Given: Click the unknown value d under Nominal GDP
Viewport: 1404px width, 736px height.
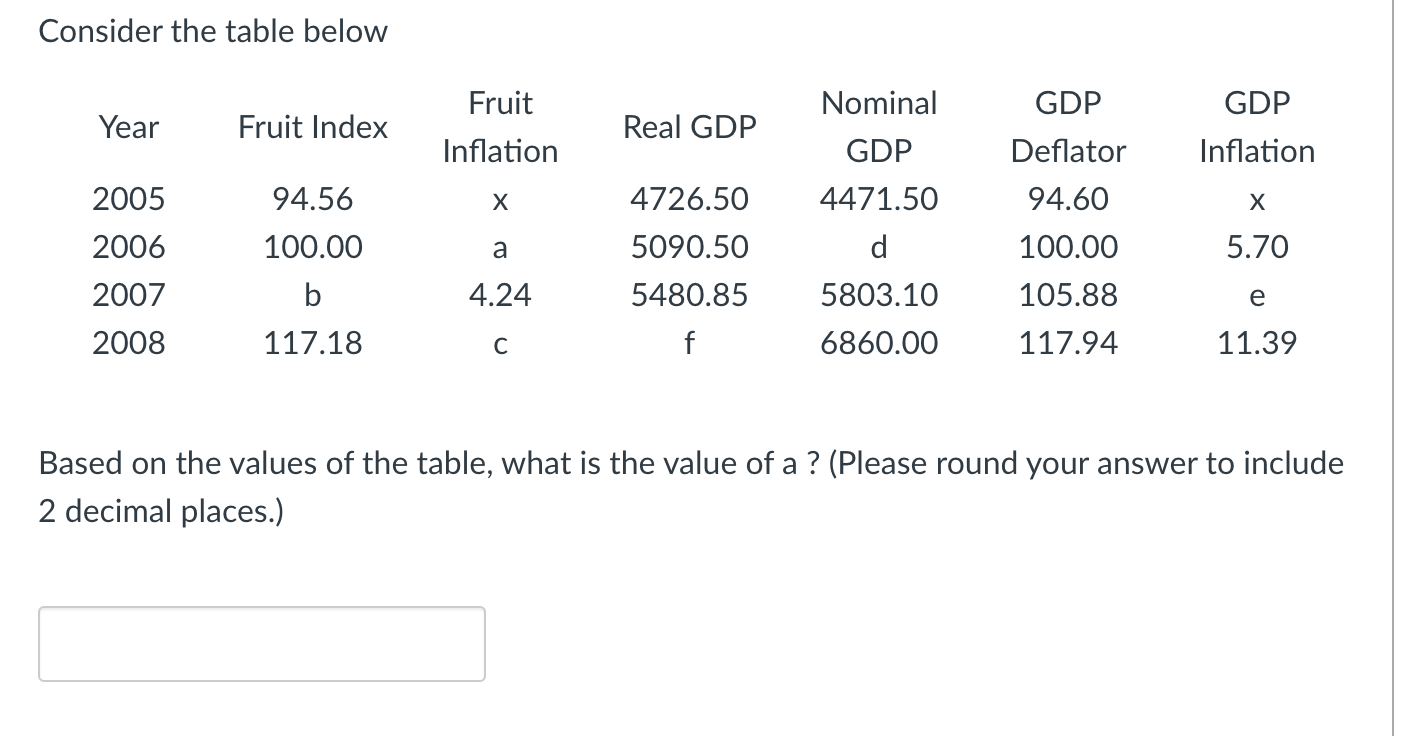Looking at the screenshot, I should pyautogui.click(x=877, y=247).
